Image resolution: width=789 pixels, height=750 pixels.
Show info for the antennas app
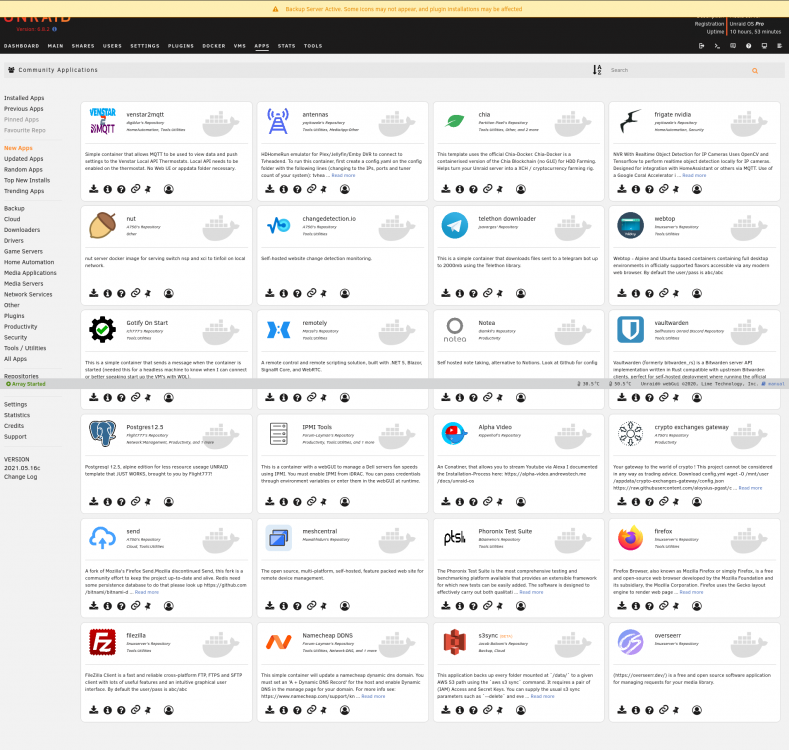click(284, 189)
